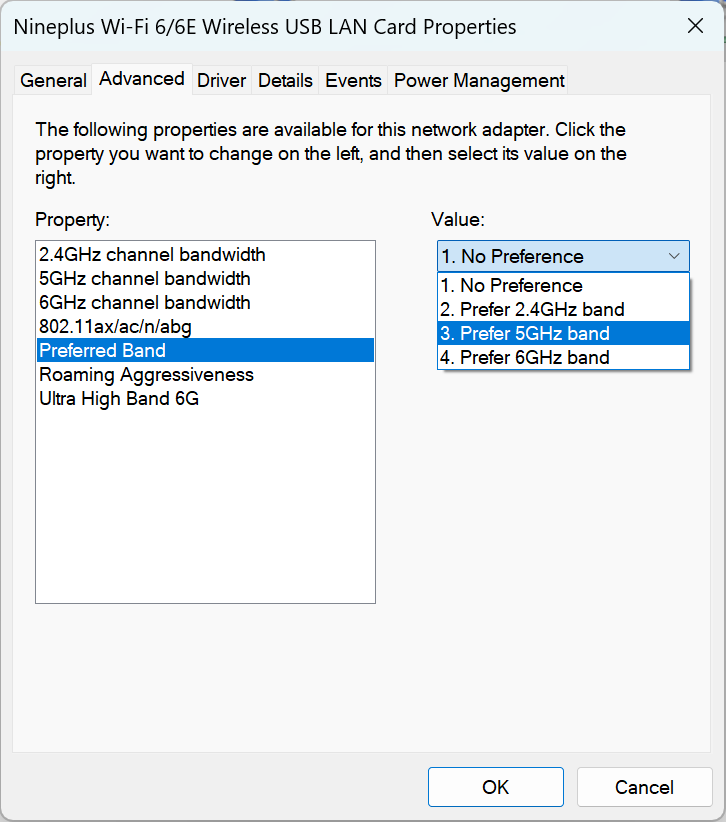Select the Preferred Band property

coord(205,351)
